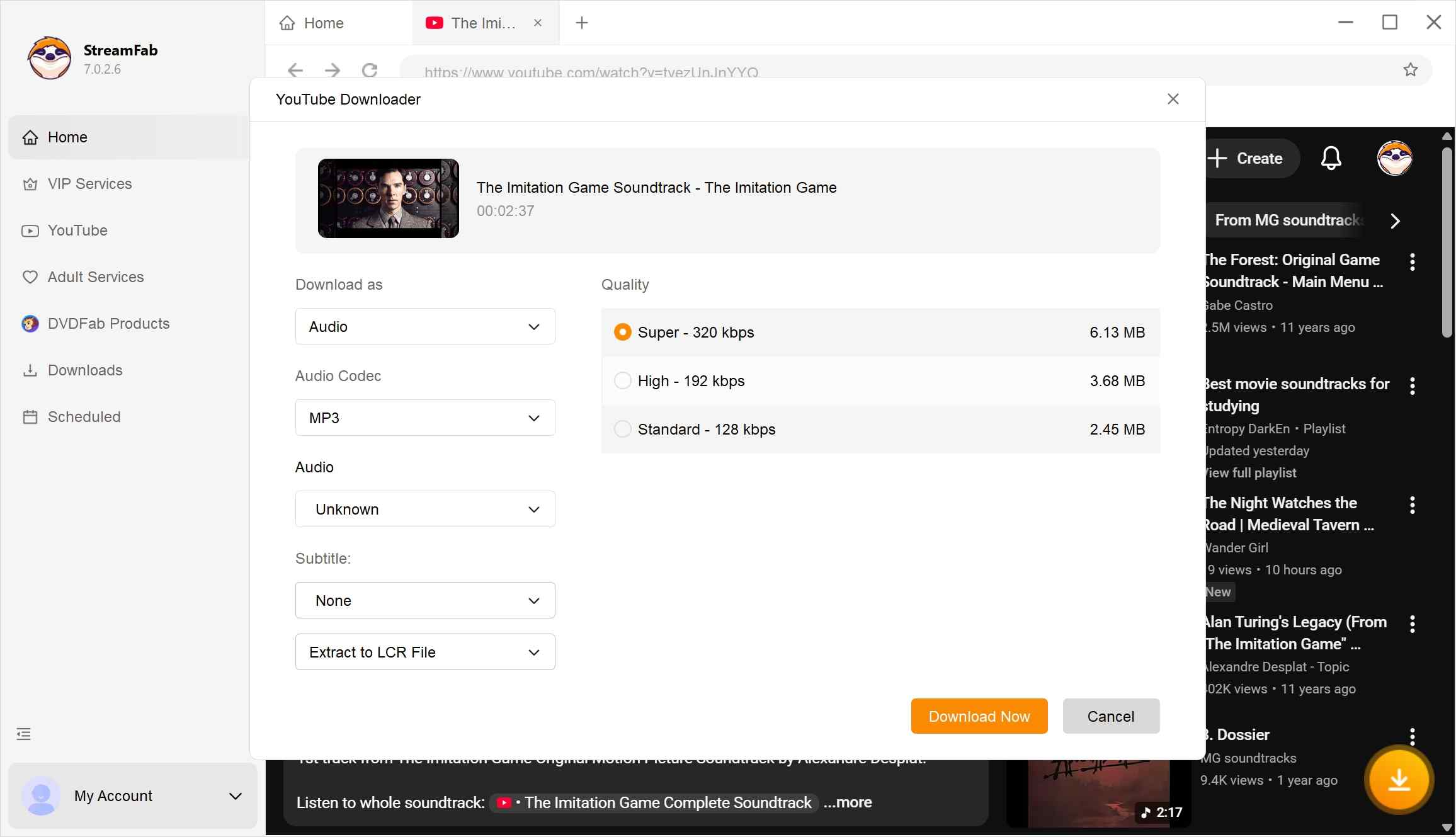The image size is (1456, 837).
Task: Open the Audio Unknown dropdown
Action: pos(425,509)
